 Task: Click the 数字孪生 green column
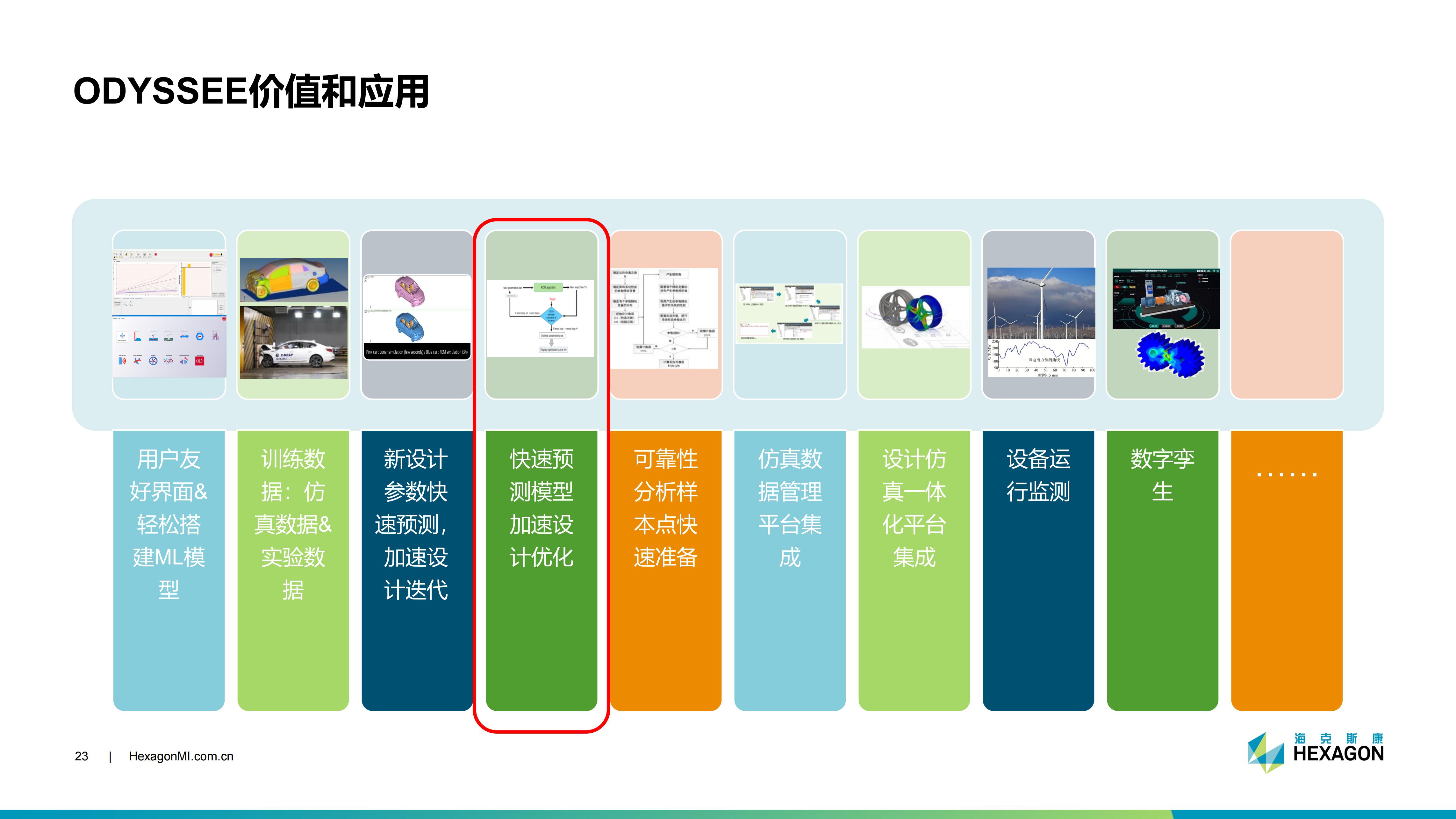1163,570
